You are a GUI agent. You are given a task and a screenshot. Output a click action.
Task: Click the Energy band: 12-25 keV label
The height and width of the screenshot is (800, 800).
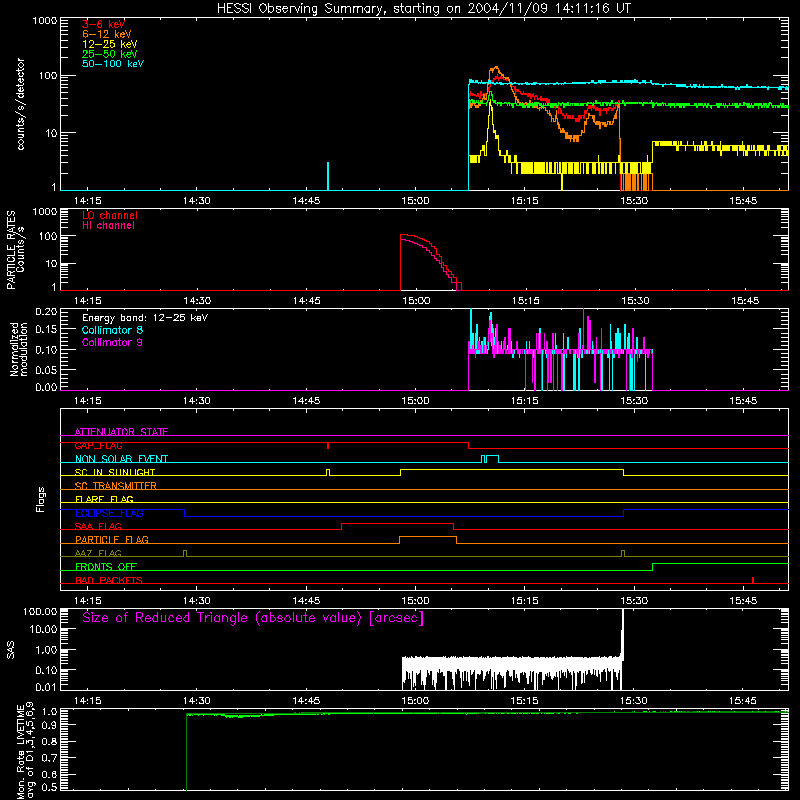(145, 318)
